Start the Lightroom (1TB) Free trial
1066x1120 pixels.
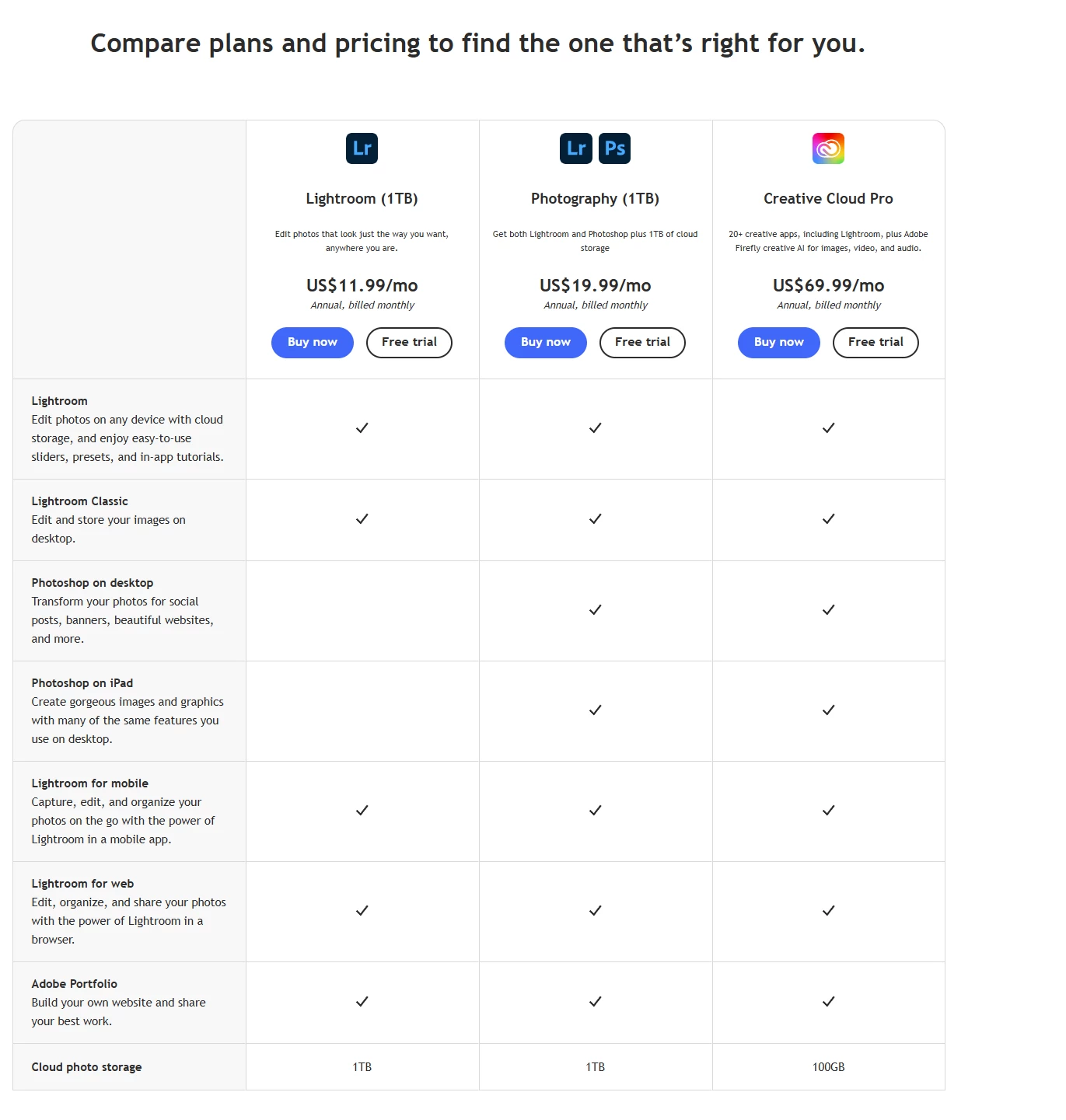coord(409,343)
